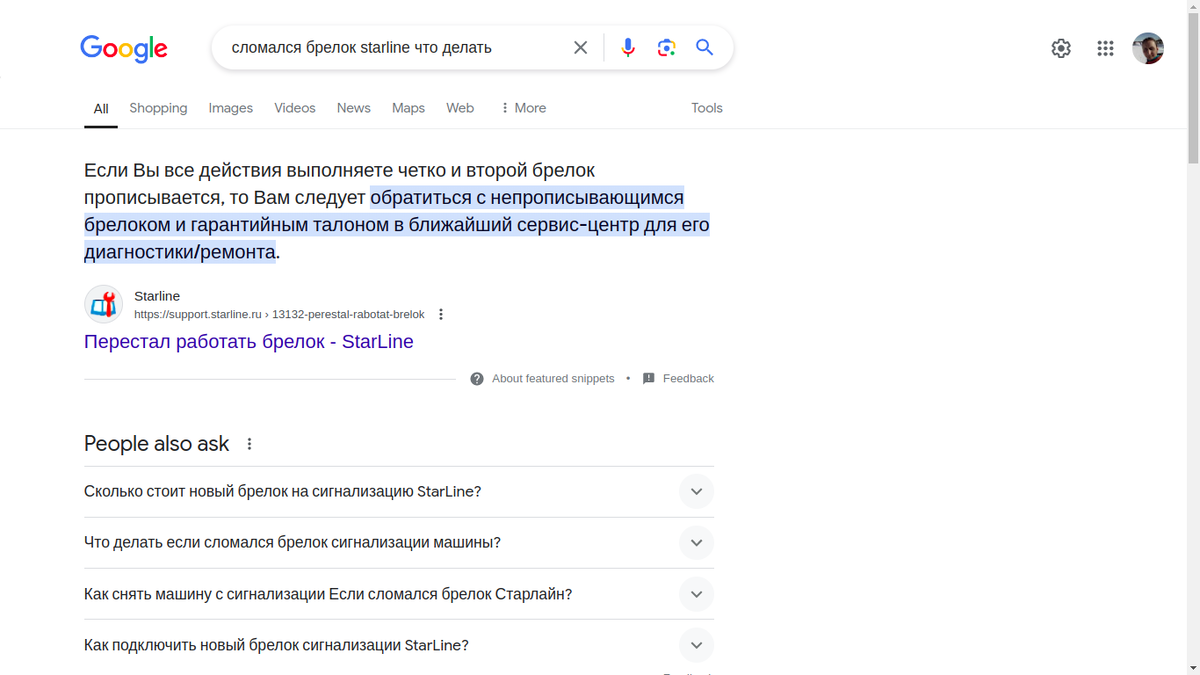
Task: Open 'Перестал работать брелок - StarLine' link
Action: coord(249,342)
